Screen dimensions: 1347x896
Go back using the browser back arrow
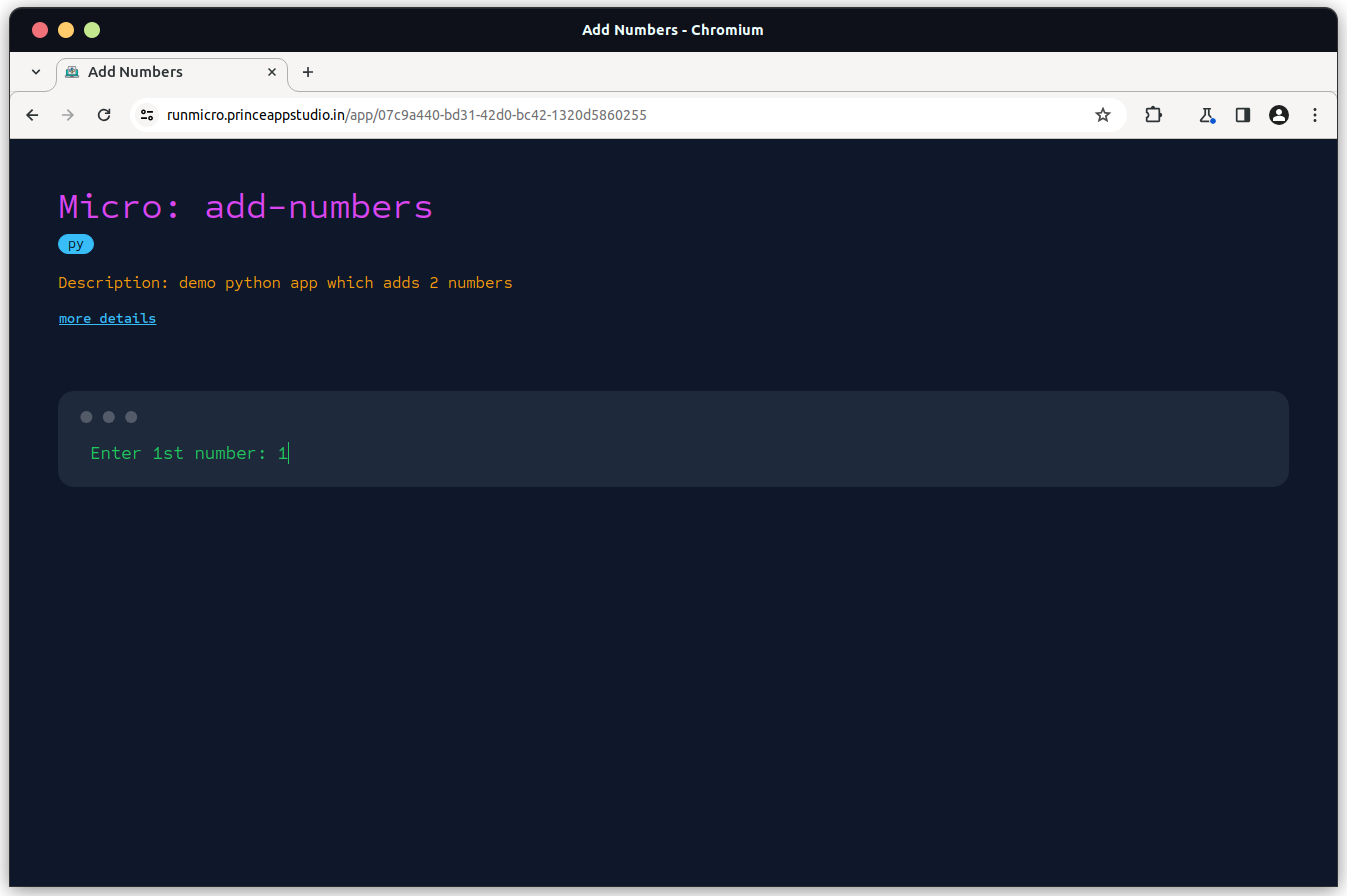tap(32, 115)
